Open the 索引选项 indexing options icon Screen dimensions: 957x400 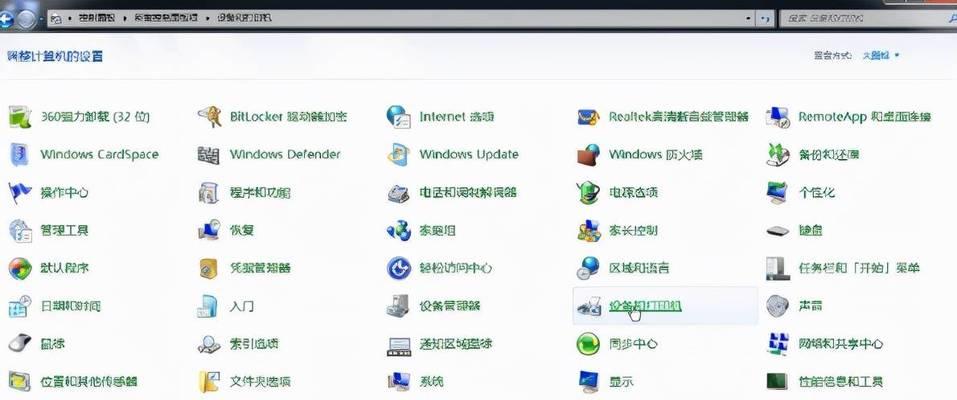tap(209, 344)
